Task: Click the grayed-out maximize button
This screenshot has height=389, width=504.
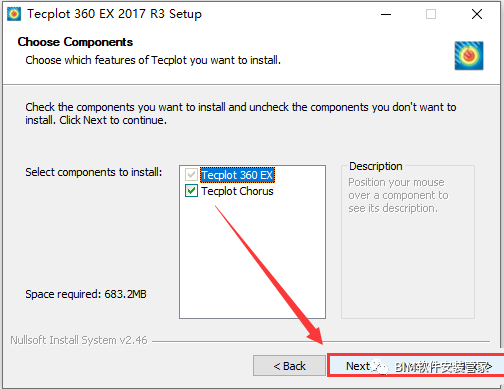Action: click(x=431, y=14)
